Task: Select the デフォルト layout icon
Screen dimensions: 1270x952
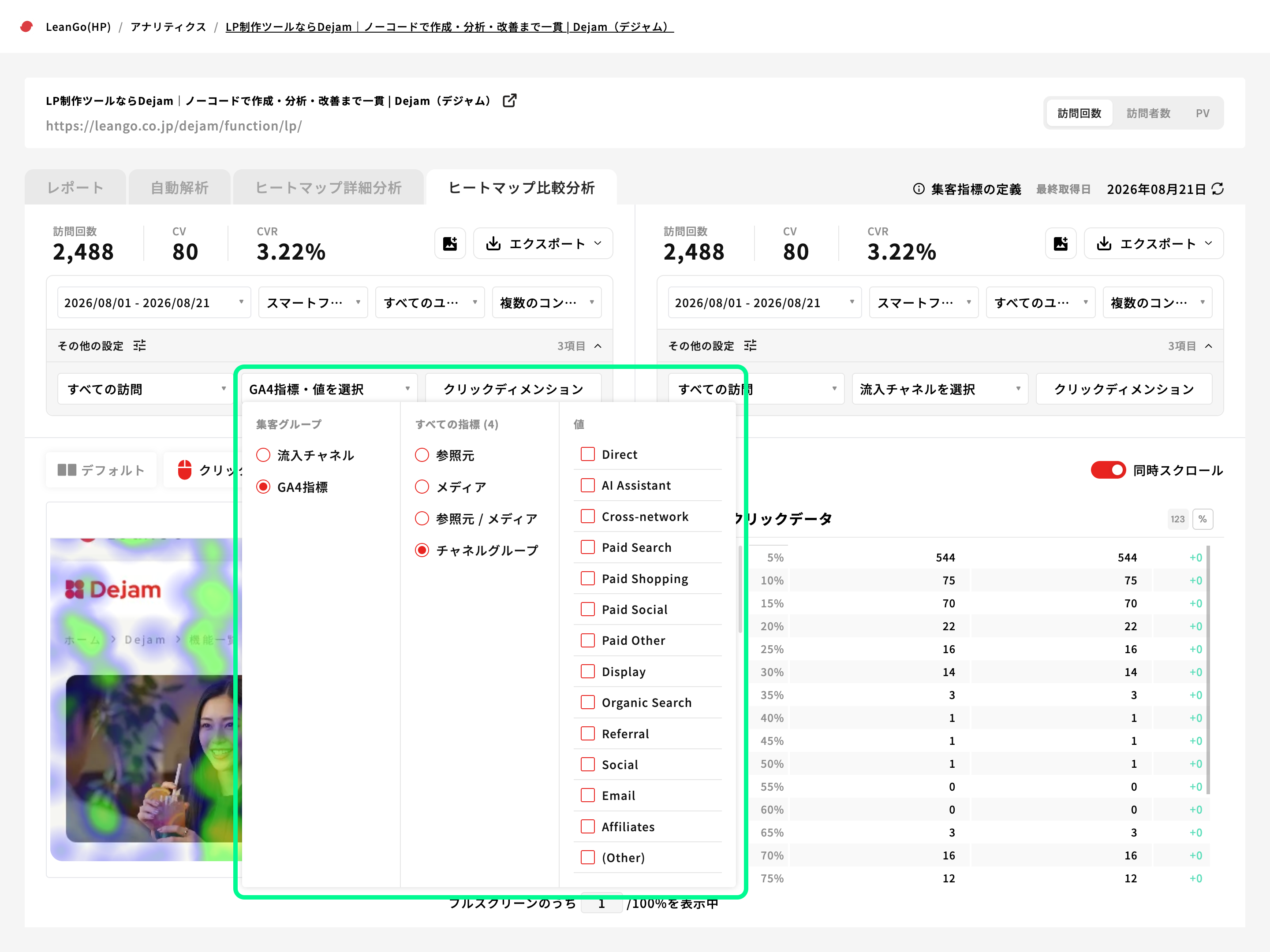Action: 67,470
